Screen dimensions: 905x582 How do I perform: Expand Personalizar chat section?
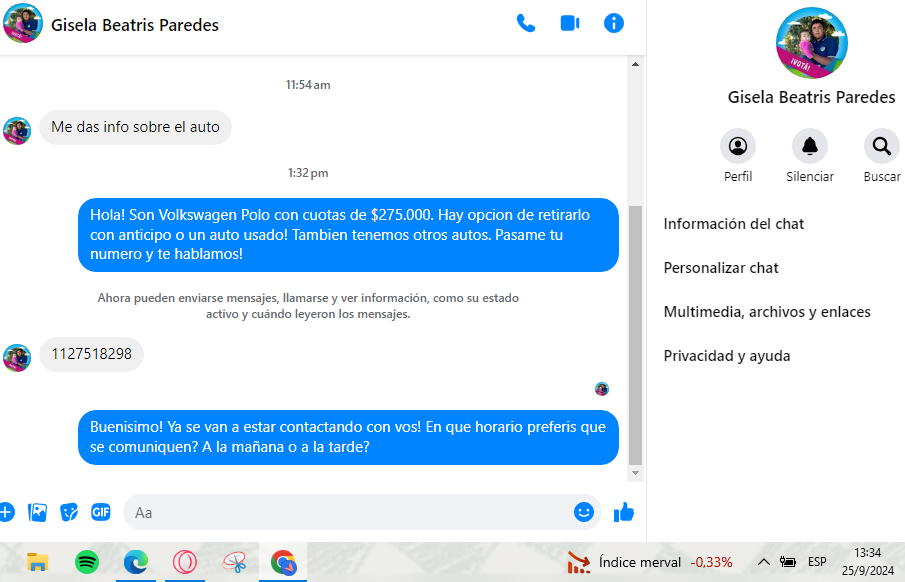[721, 268]
